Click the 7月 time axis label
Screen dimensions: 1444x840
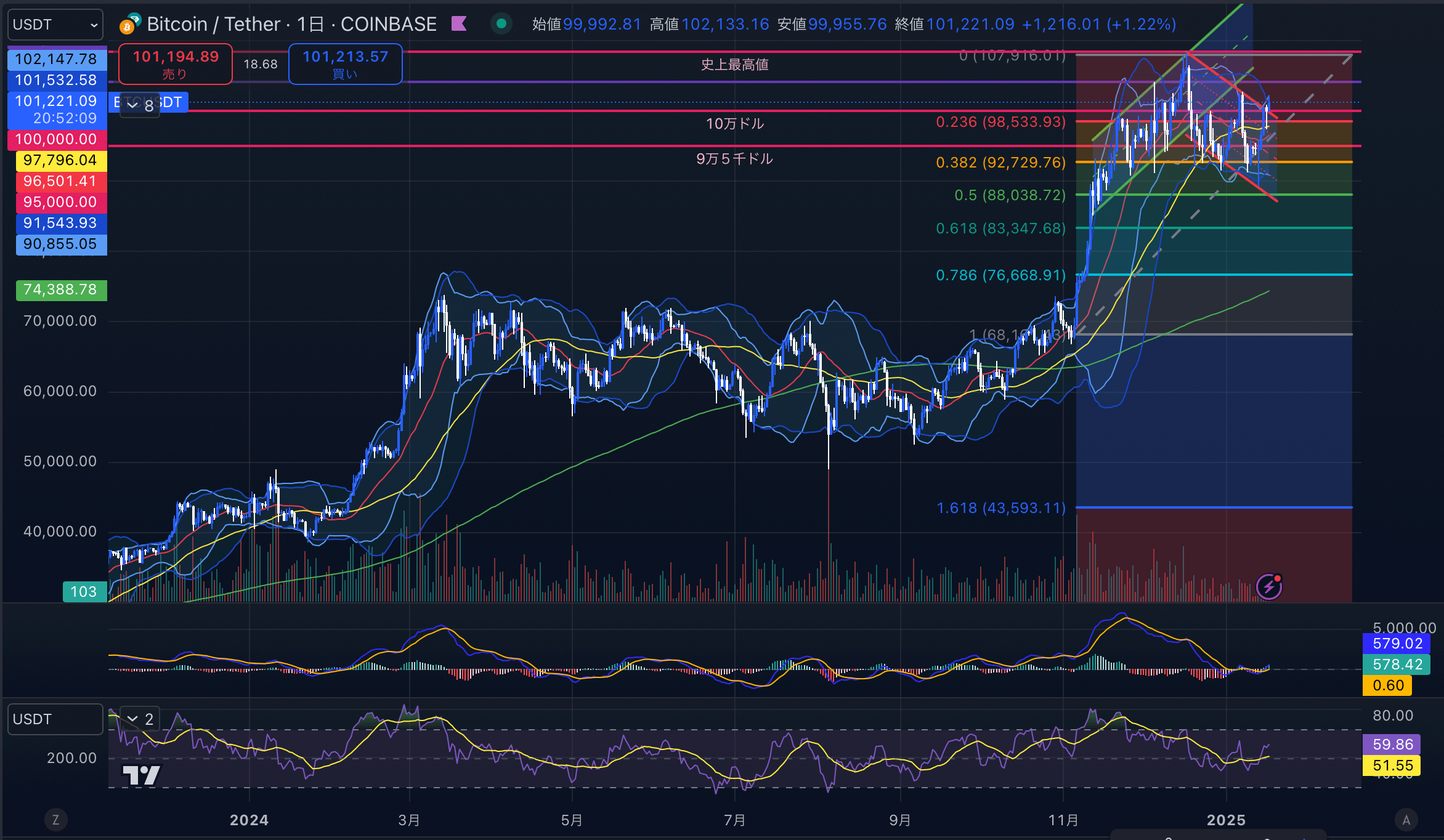click(x=735, y=820)
